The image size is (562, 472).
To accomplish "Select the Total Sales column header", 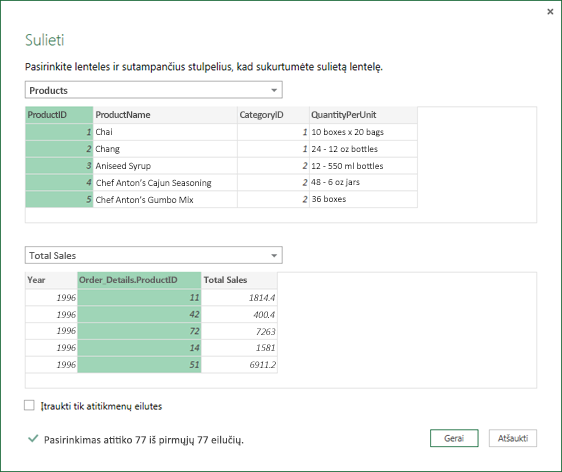I will (x=239, y=280).
